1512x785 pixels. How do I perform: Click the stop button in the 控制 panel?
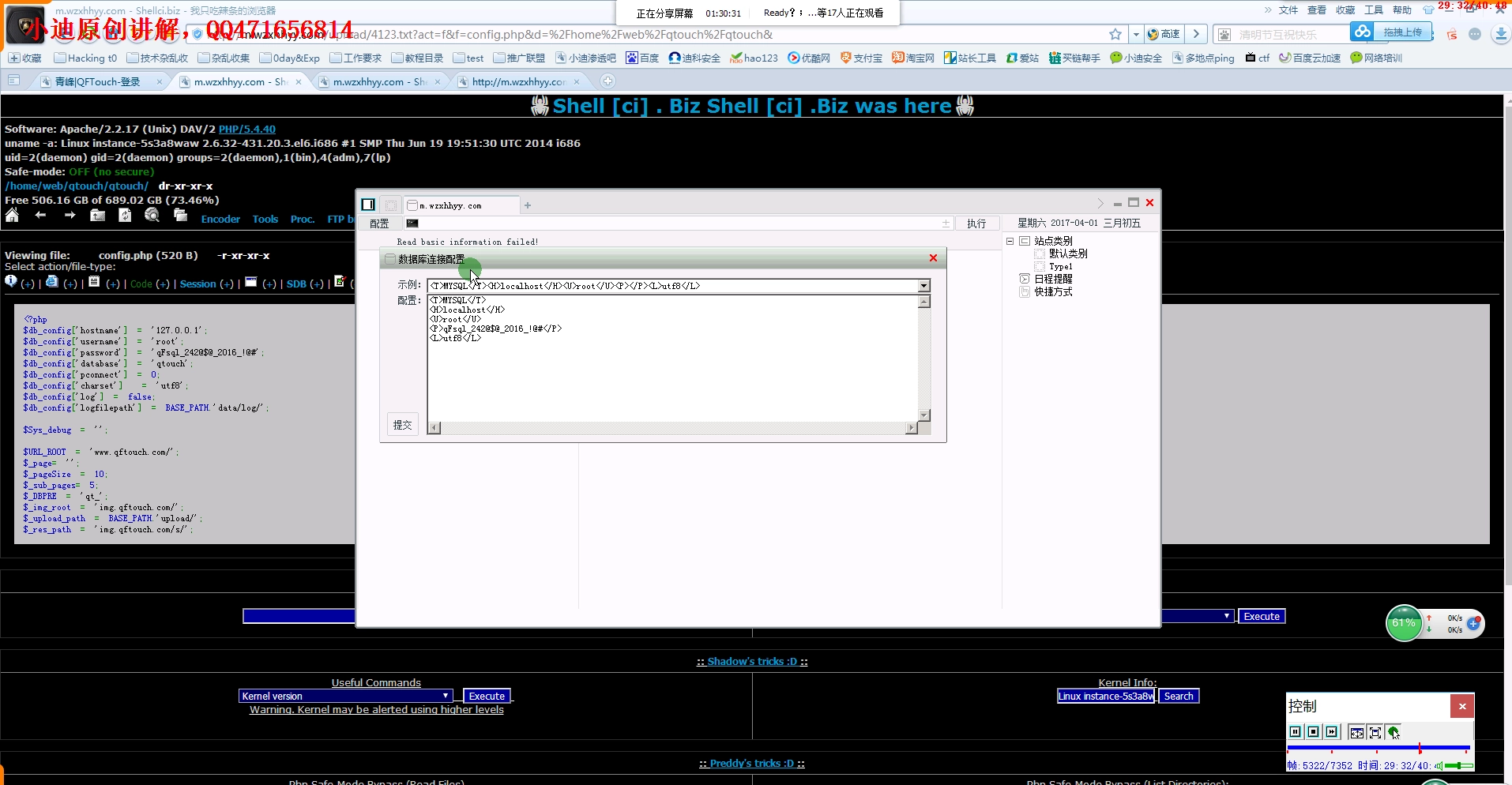1313,731
